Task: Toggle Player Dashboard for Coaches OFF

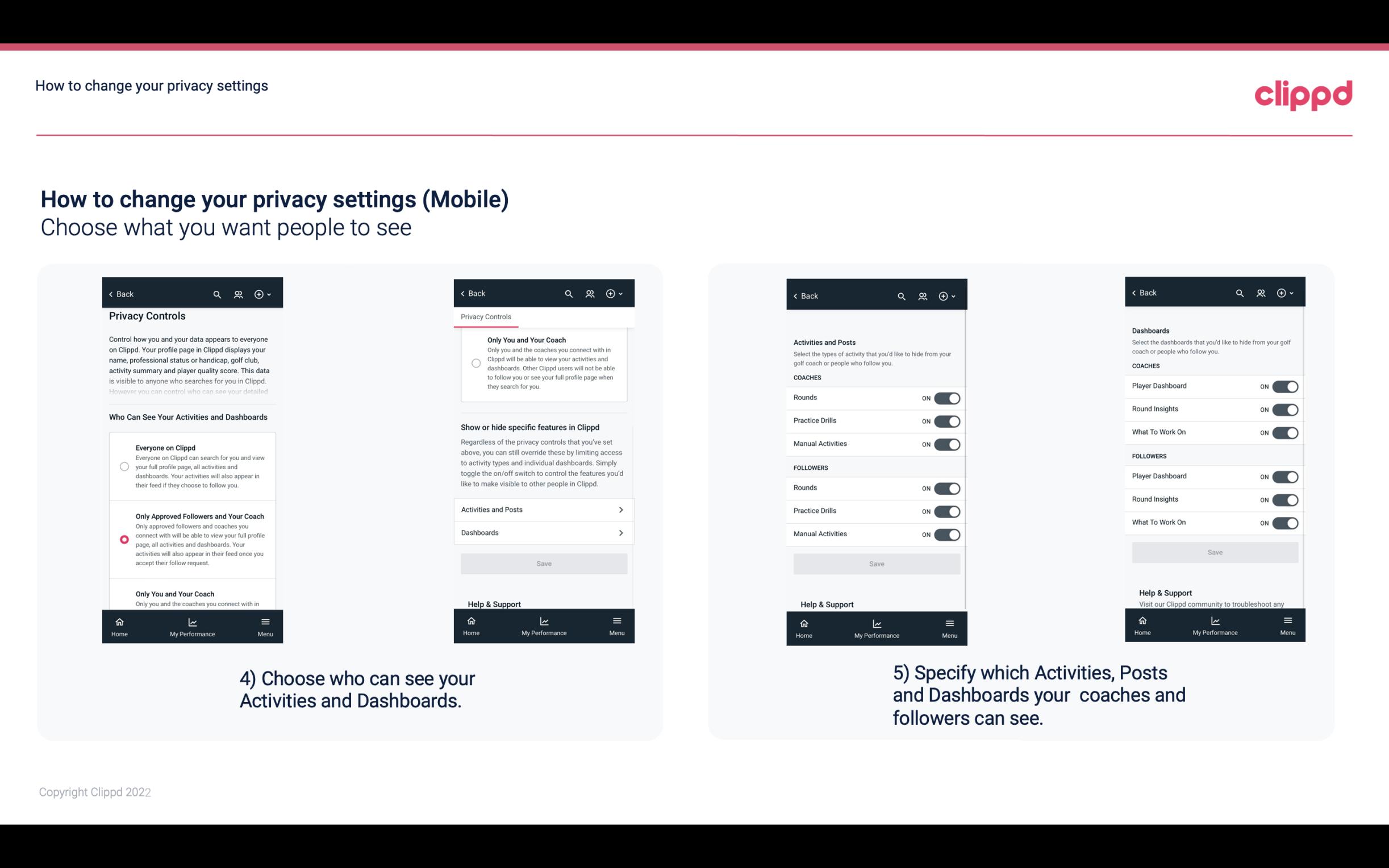Action: 1284,385
